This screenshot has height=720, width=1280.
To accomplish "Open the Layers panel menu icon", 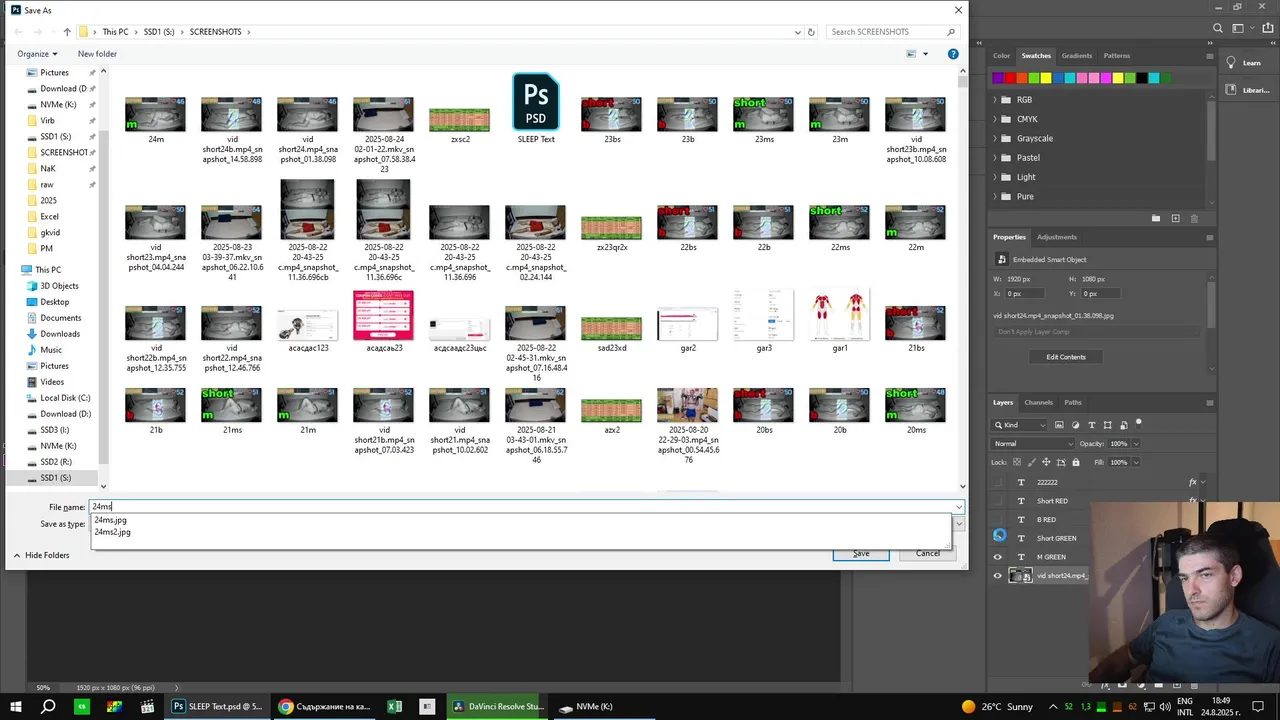I will [1209, 403].
